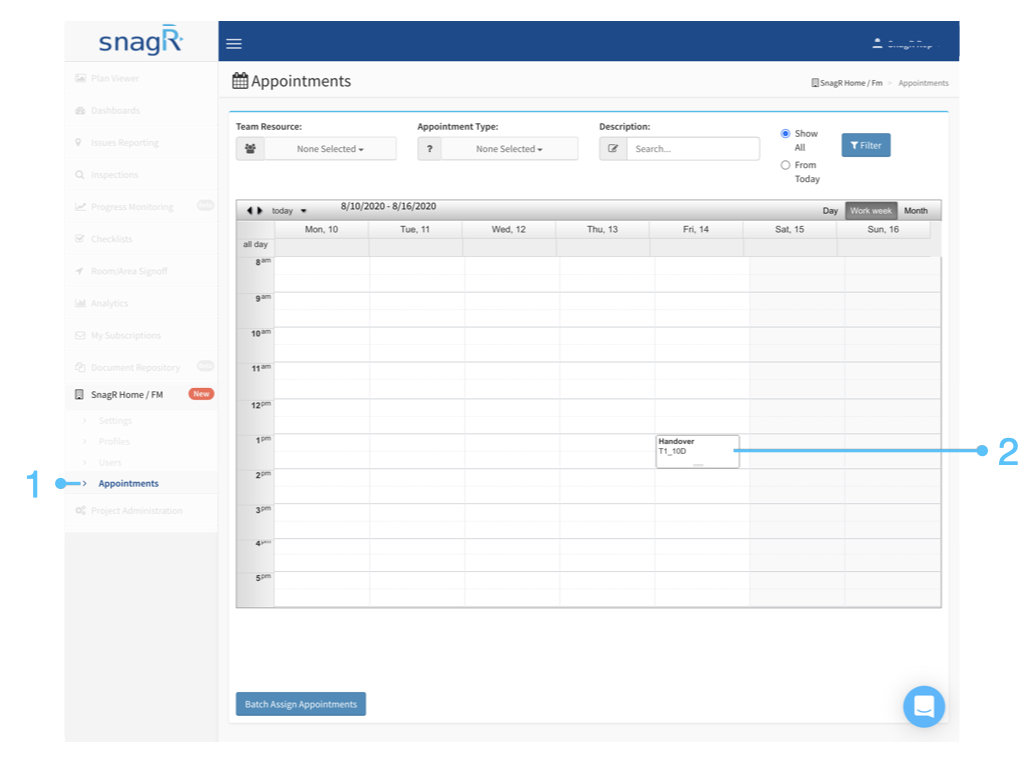The image size is (1024, 768).
Task: Click the Progress Monitoring chart icon
Action: [x=80, y=206]
